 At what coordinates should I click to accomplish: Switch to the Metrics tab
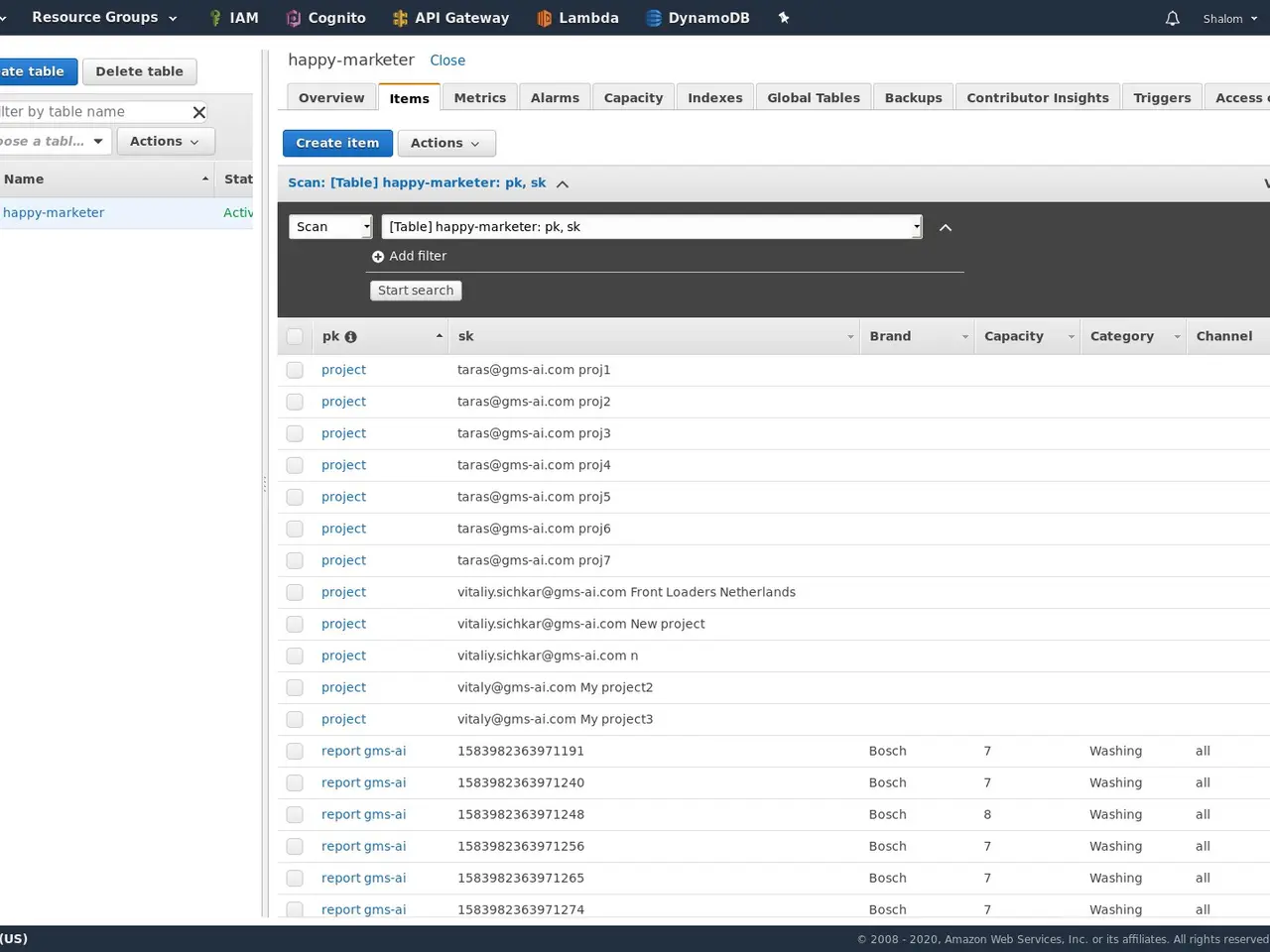(479, 97)
